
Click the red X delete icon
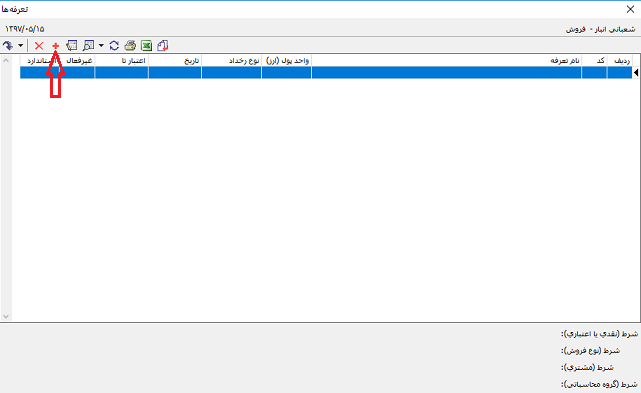click(x=39, y=46)
